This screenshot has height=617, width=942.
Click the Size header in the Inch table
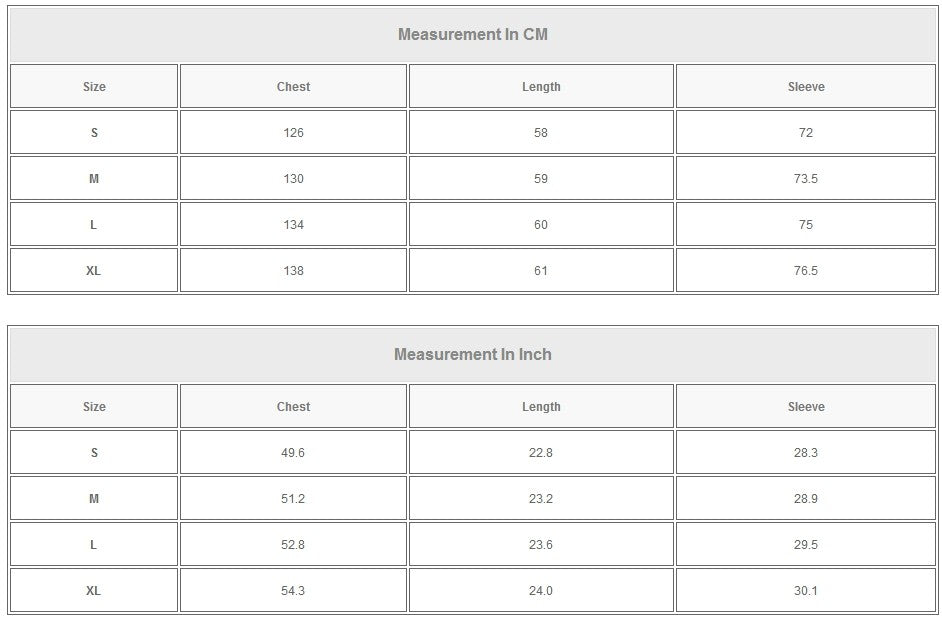click(x=94, y=407)
